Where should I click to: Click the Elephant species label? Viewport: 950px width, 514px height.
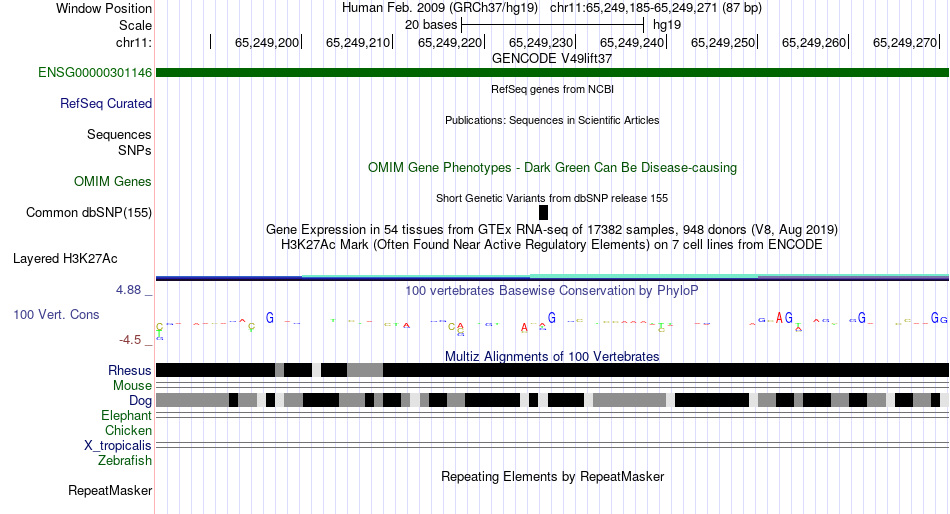(x=127, y=416)
